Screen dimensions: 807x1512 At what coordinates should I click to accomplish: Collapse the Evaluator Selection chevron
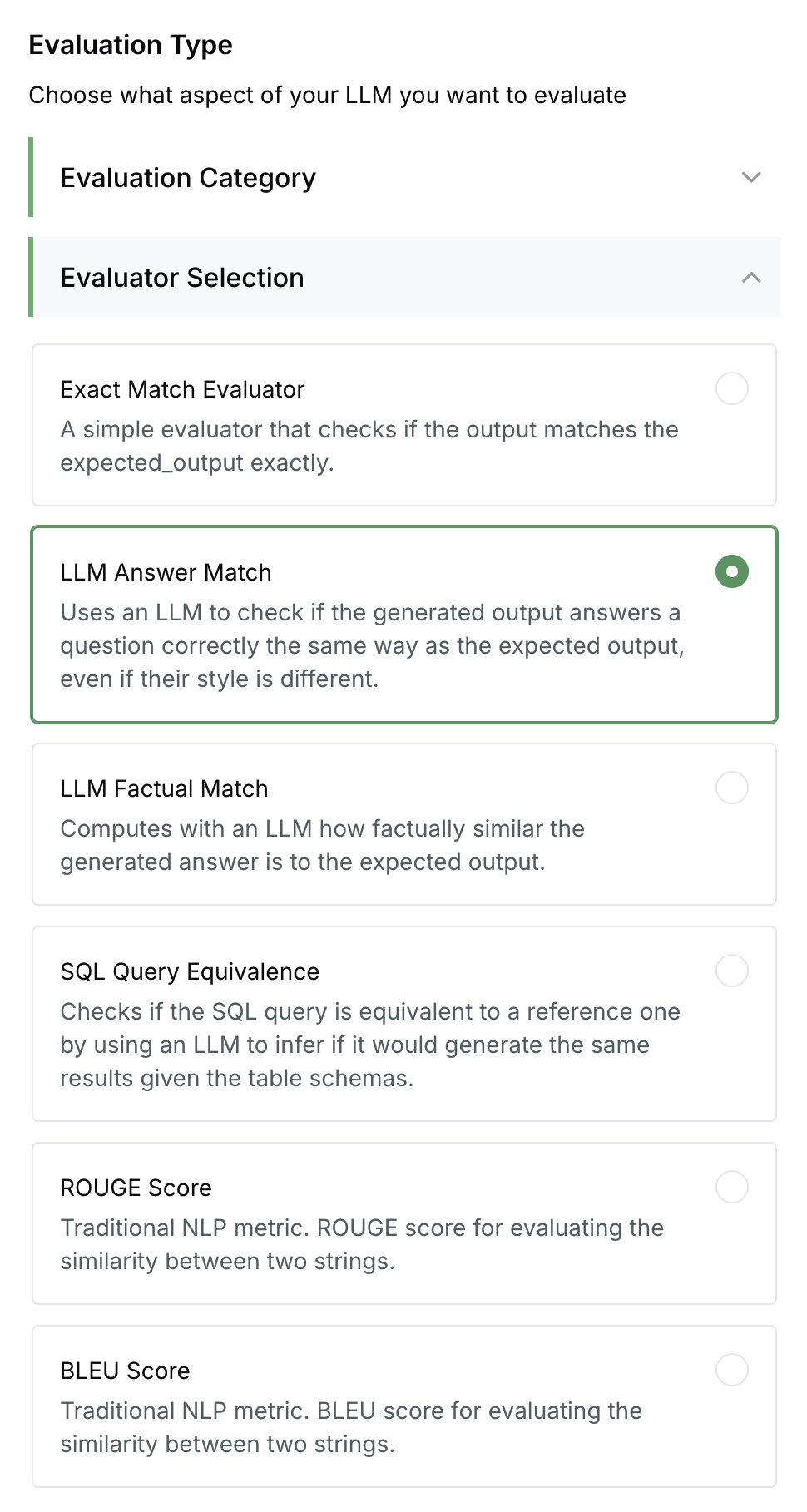750,277
